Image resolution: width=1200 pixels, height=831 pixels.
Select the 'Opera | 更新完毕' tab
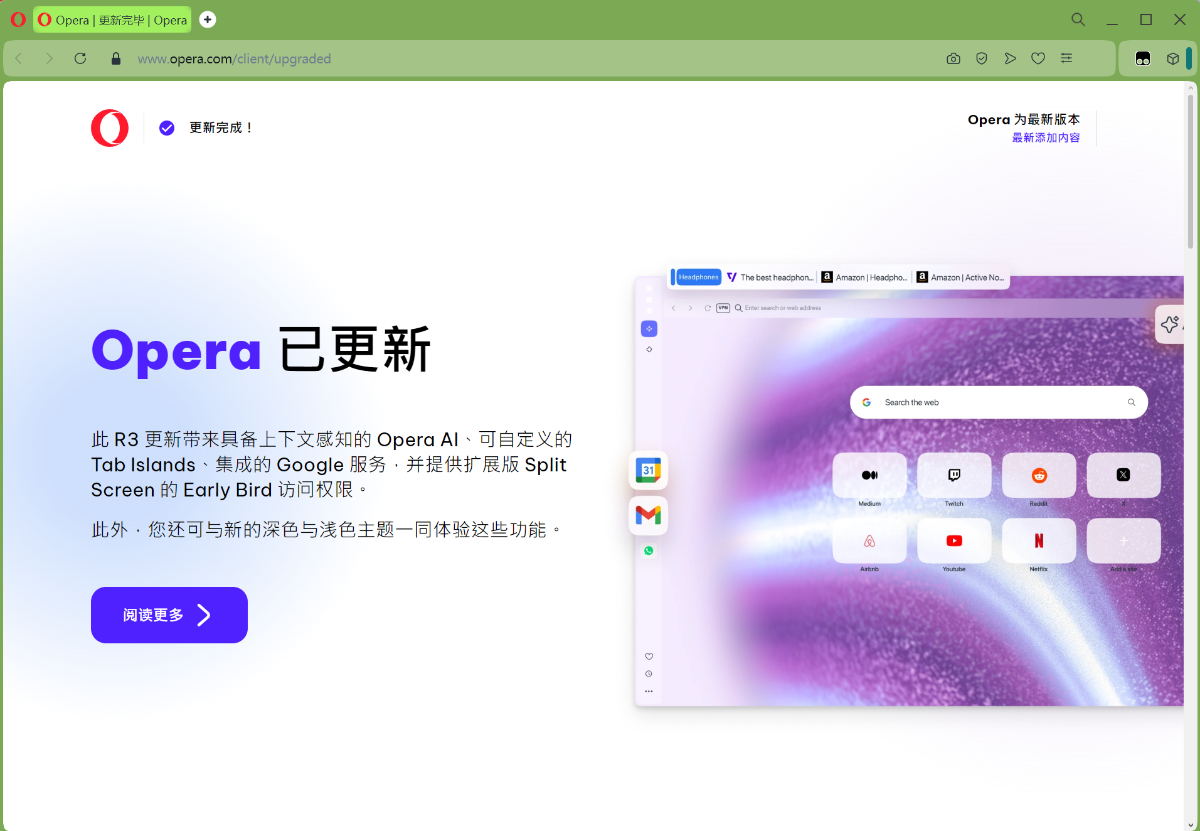pos(112,20)
